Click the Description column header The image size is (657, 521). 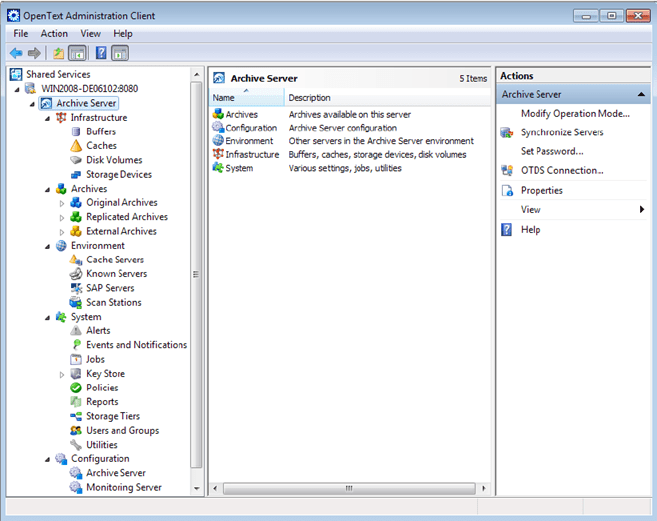click(x=387, y=97)
